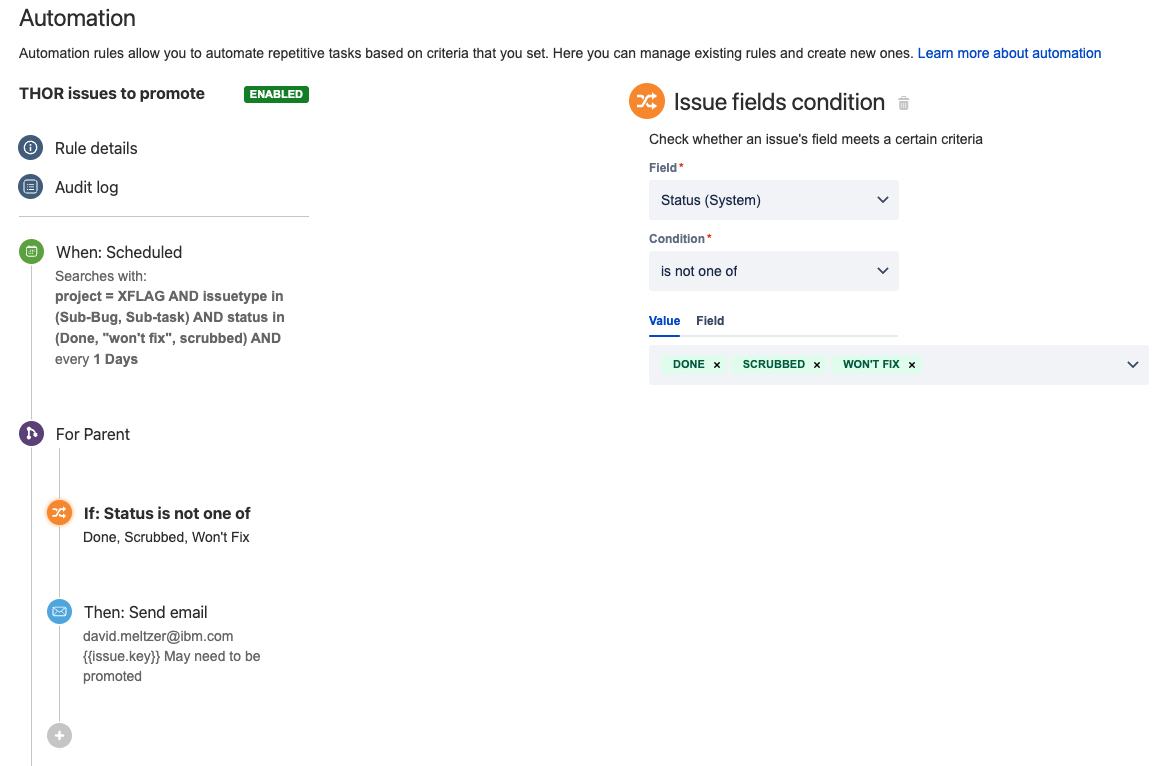Viewport: 1176px width, 766px height.
Task: Select the Value tab
Action: coord(664,321)
